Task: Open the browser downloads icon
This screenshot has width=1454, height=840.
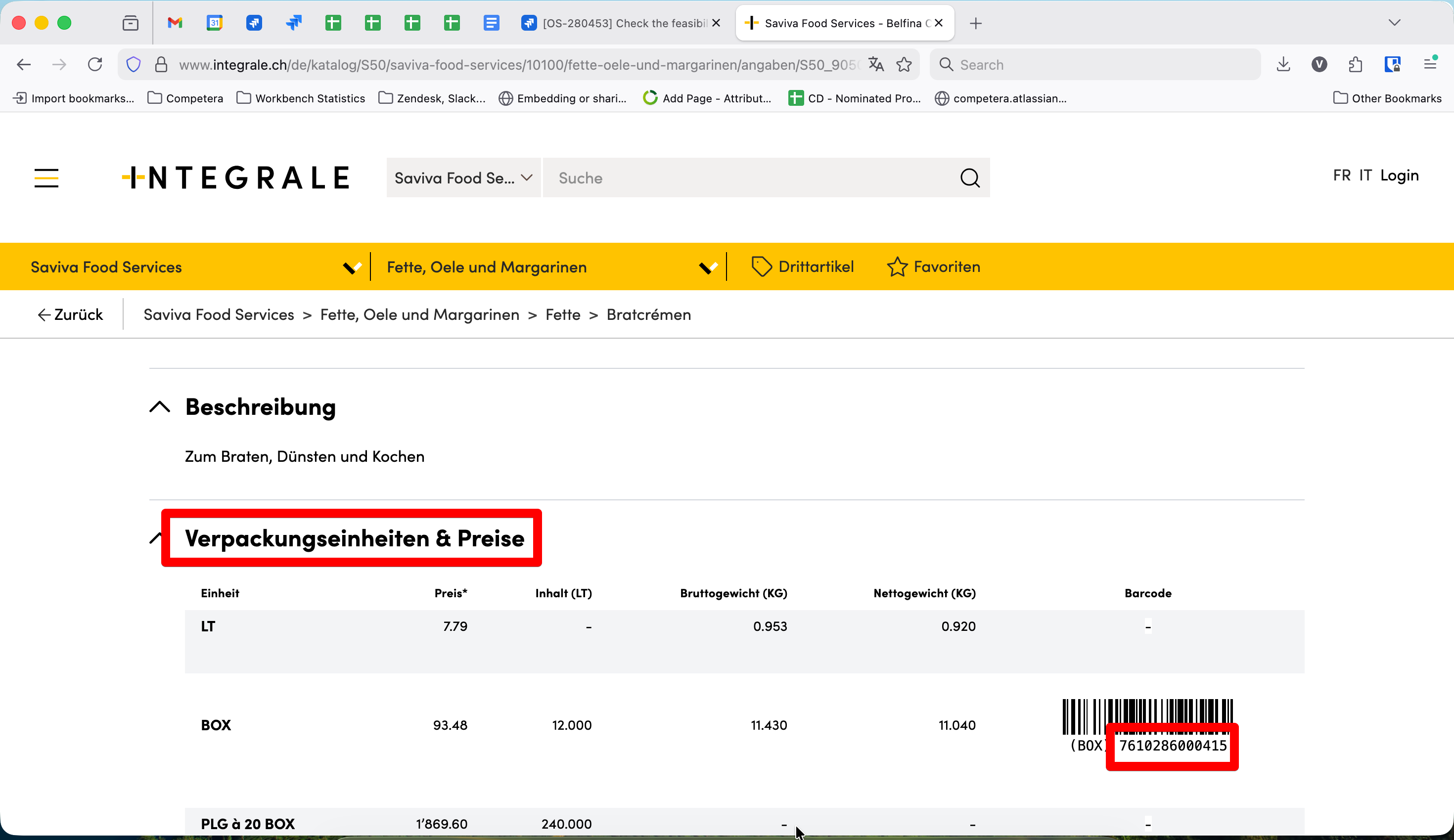Action: click(1283, 65)
